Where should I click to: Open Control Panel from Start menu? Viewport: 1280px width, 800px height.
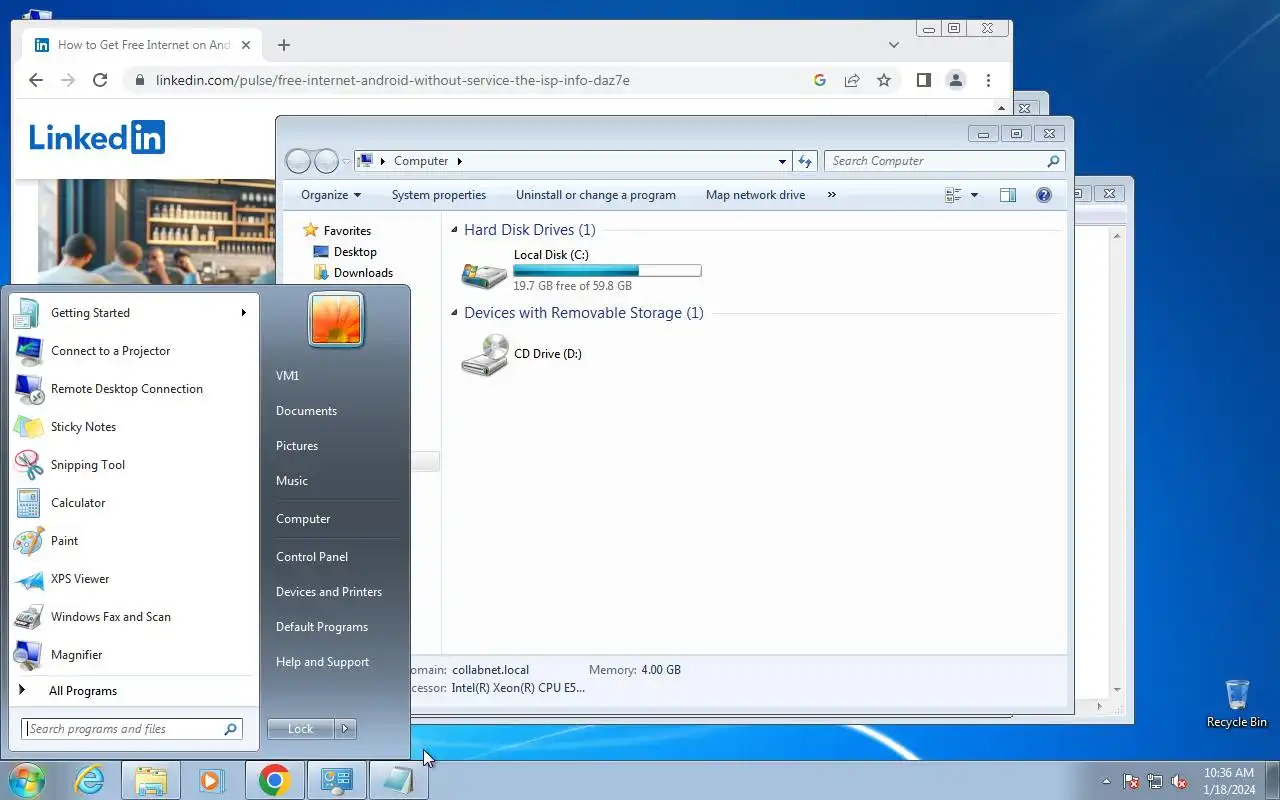[312, 557]
